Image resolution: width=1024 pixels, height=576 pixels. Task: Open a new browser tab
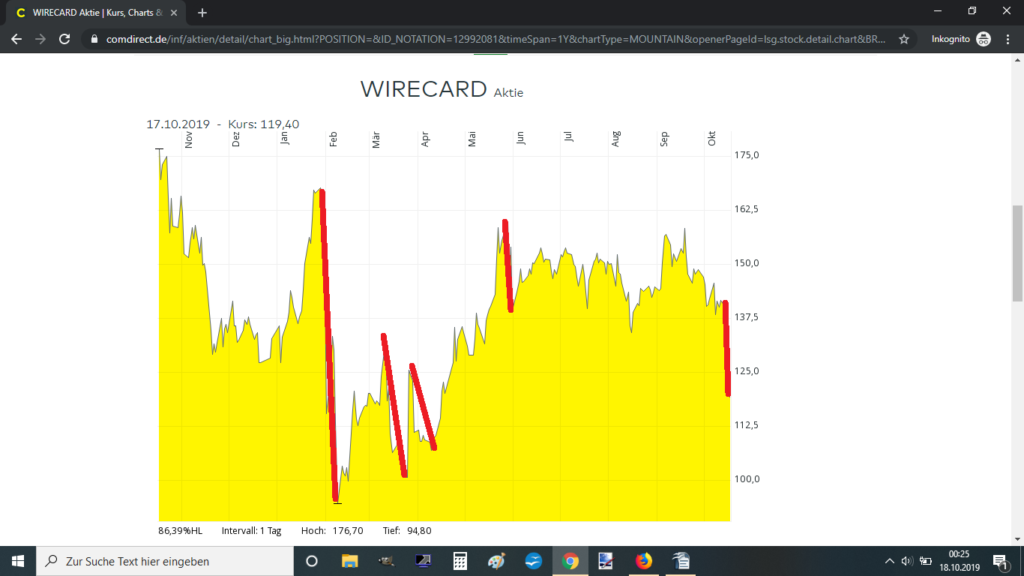[x=202, y=12]
